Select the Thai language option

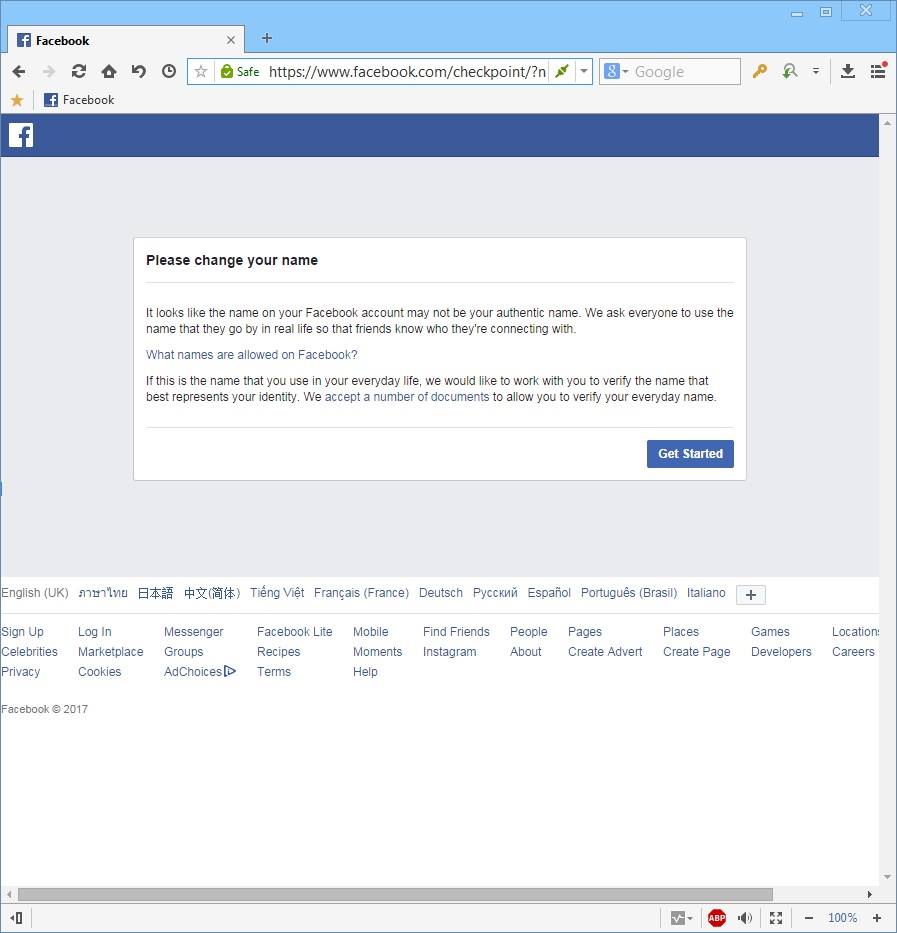coord(103,593)
